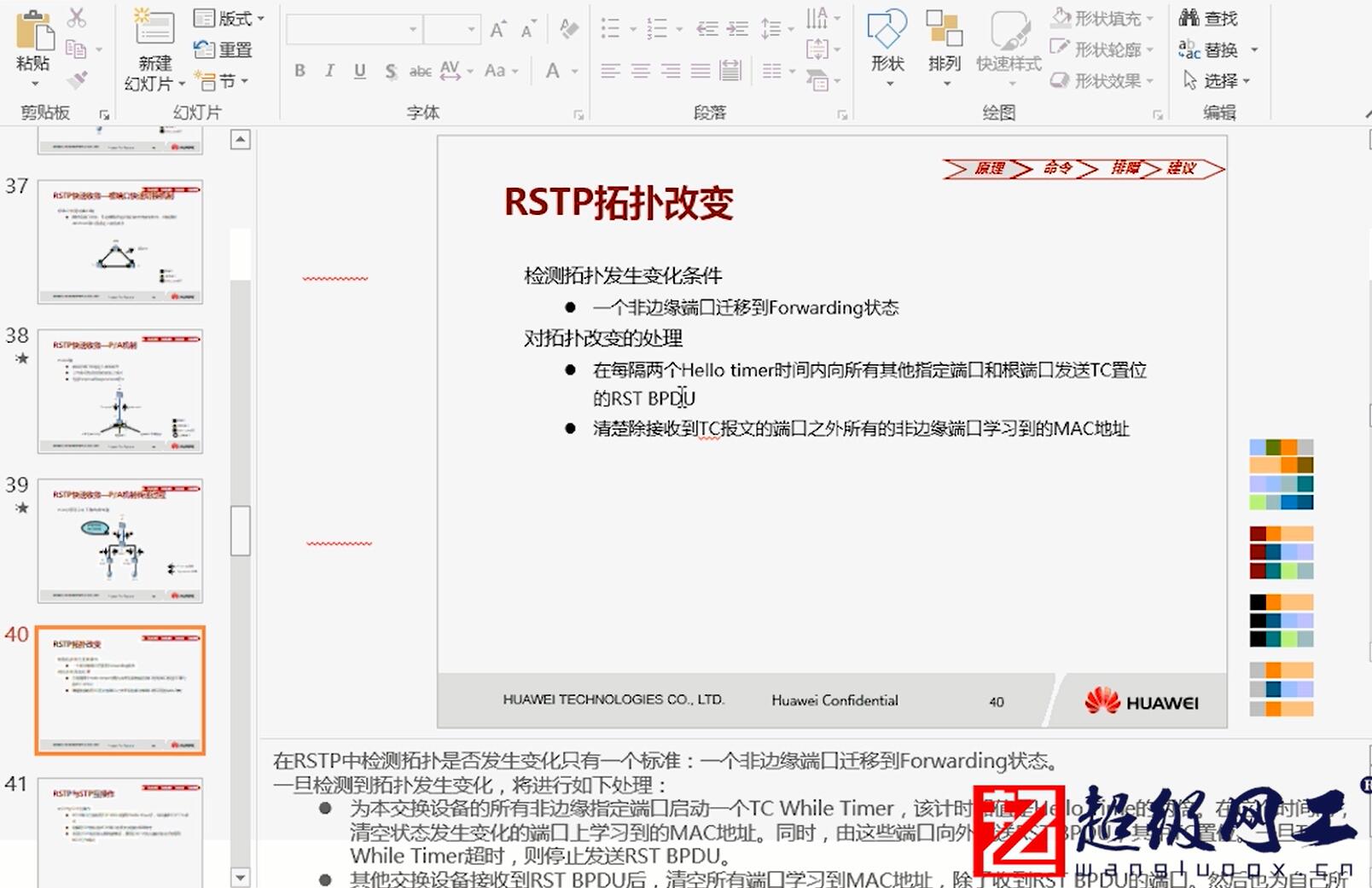Screen dimensions: 1372x888
Task: Open character spacing AV dropdown
Action: (456, 71)
